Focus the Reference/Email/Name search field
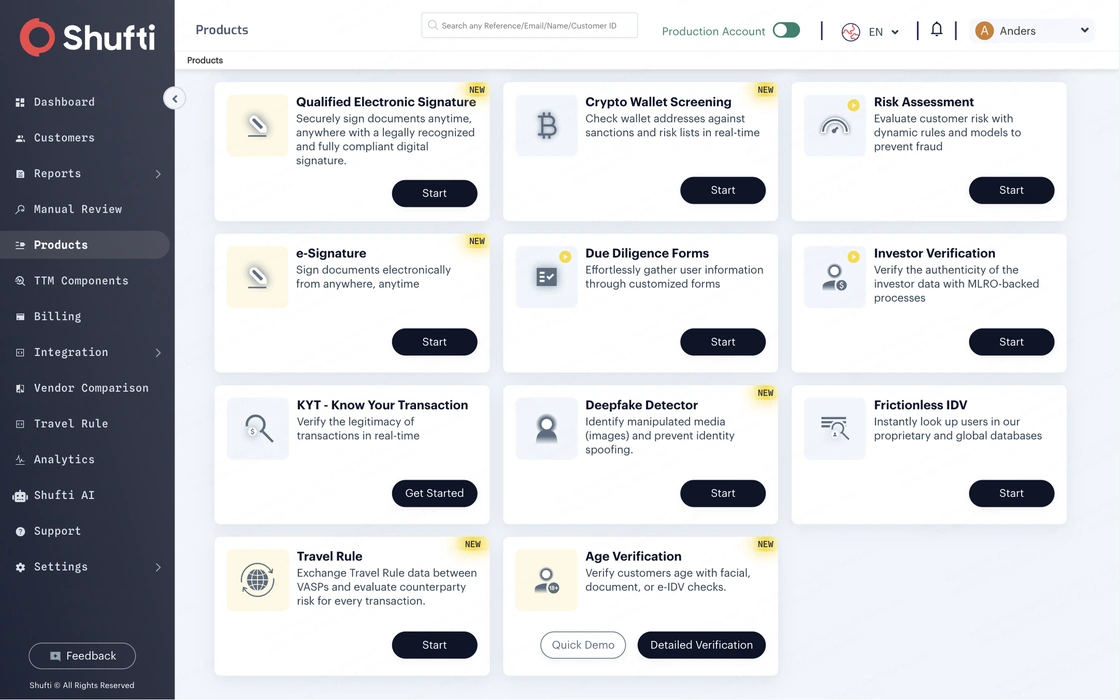 (529, 25)
